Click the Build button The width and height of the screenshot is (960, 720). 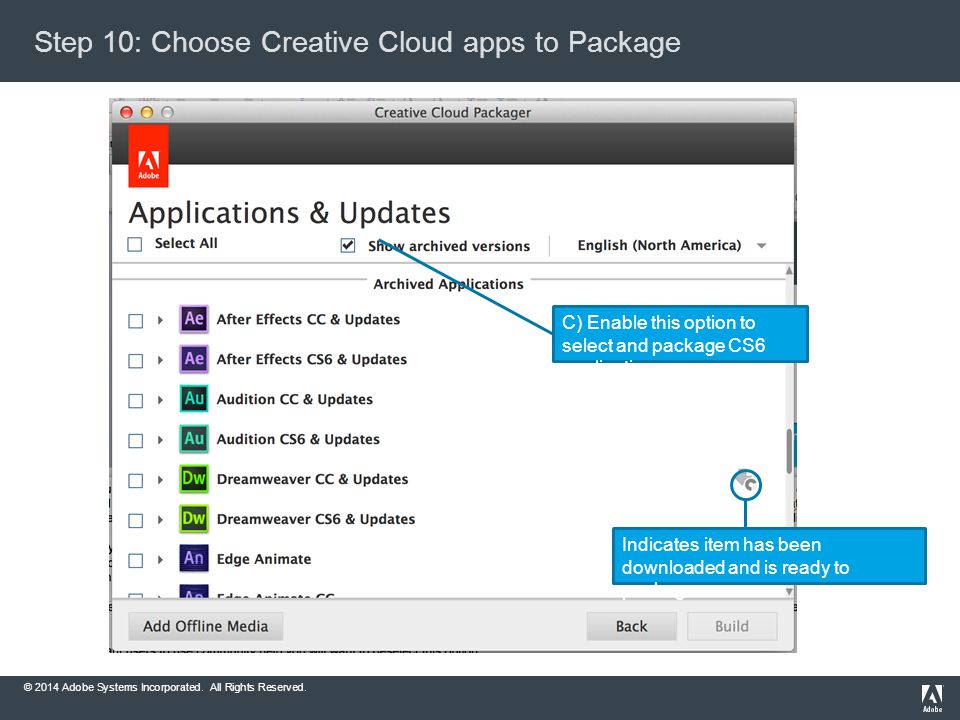[732, 626]
